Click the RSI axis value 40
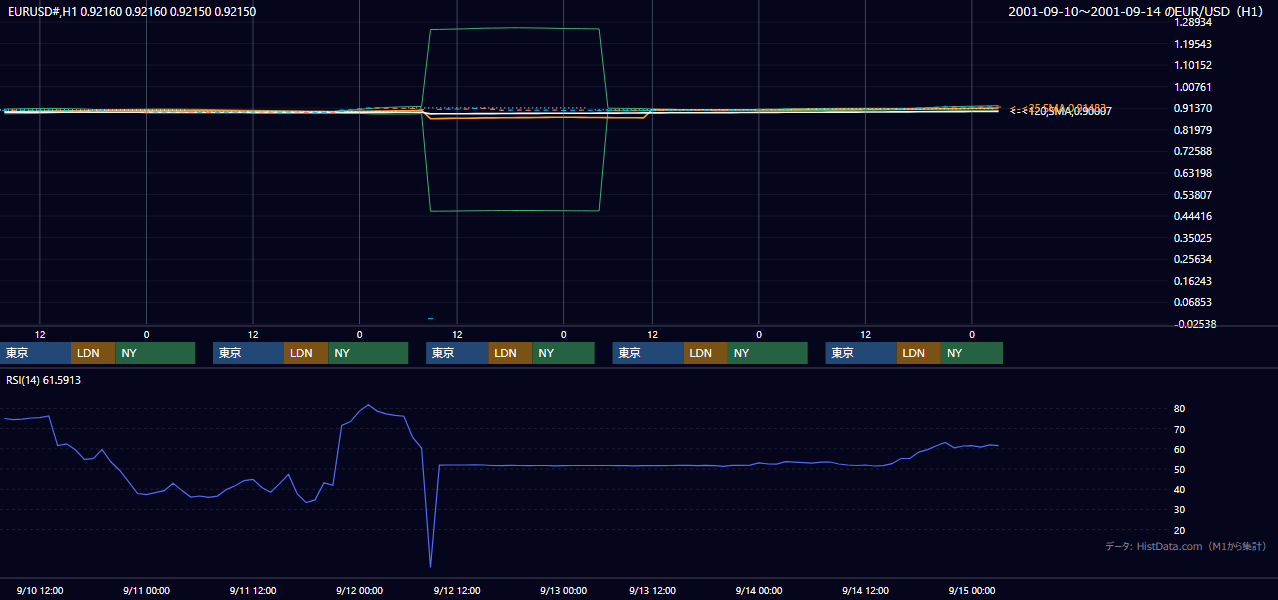This screenshot has width=1278, height=600. point(1180,489)
